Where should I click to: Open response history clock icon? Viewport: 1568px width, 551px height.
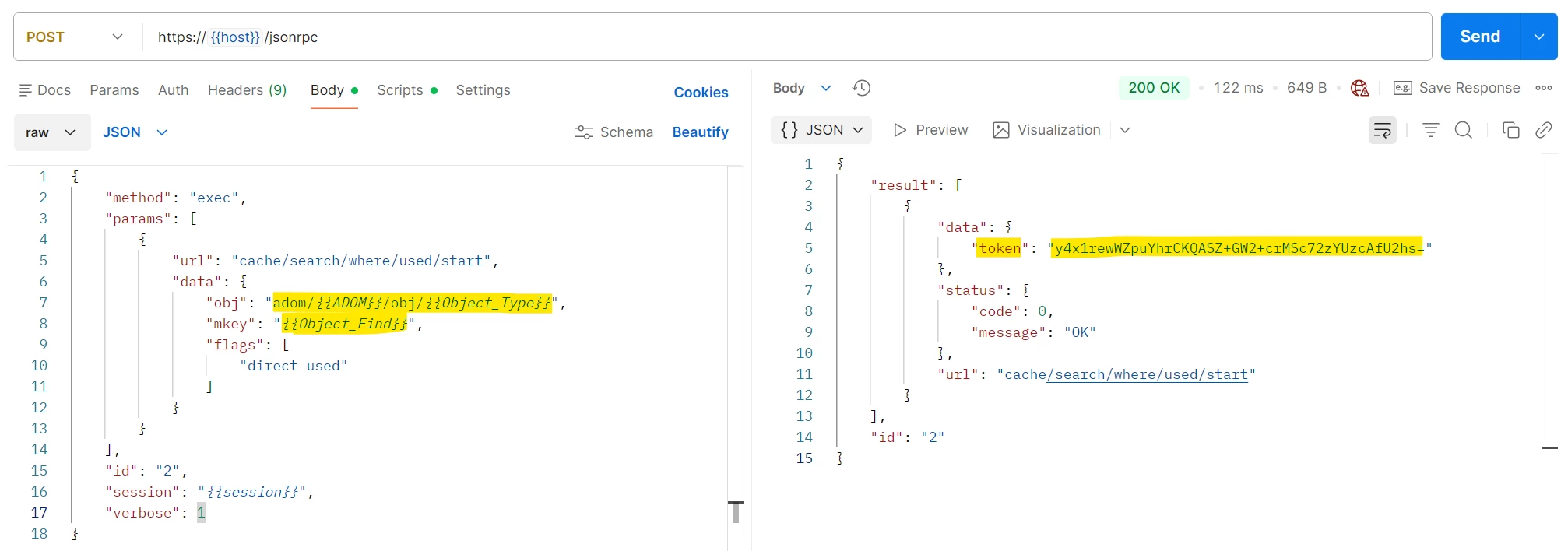coord(861,88)
